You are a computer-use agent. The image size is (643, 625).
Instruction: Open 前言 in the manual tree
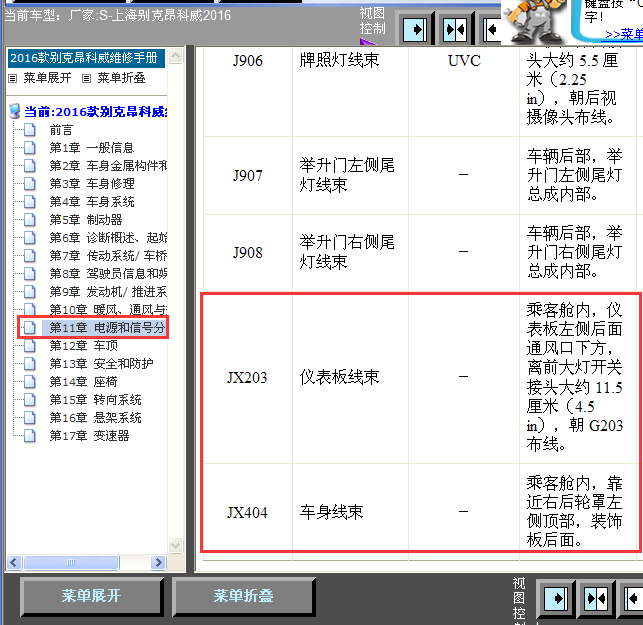tap(61, 130)
